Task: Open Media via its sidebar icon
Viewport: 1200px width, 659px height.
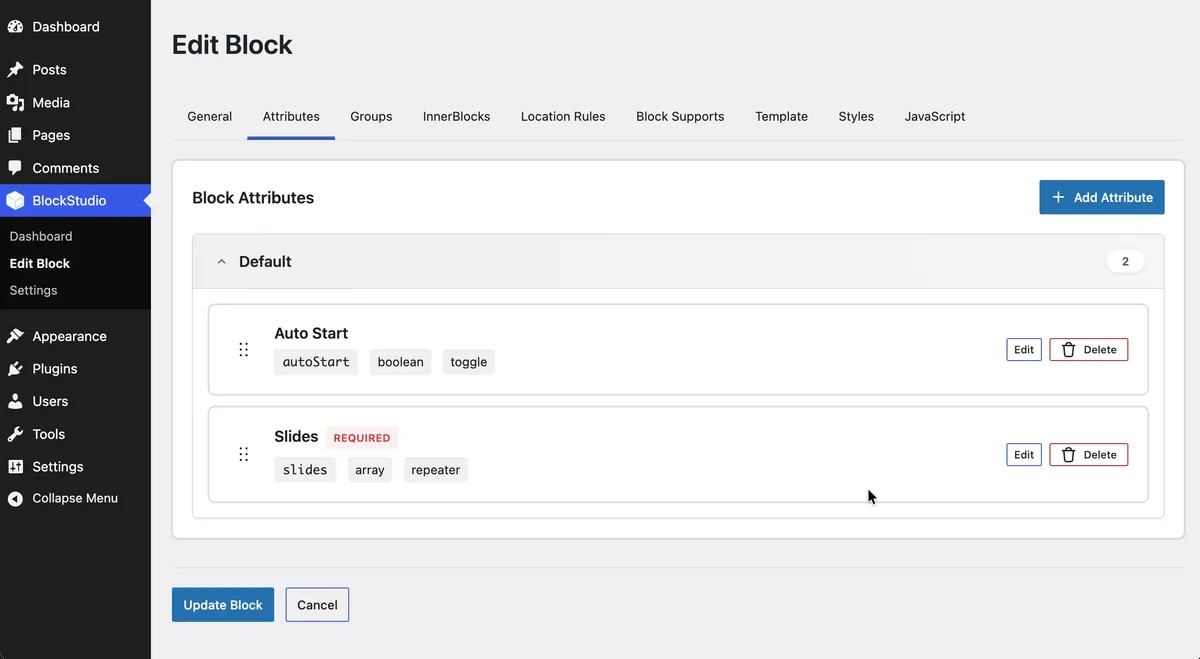Action: pos(15,102)
